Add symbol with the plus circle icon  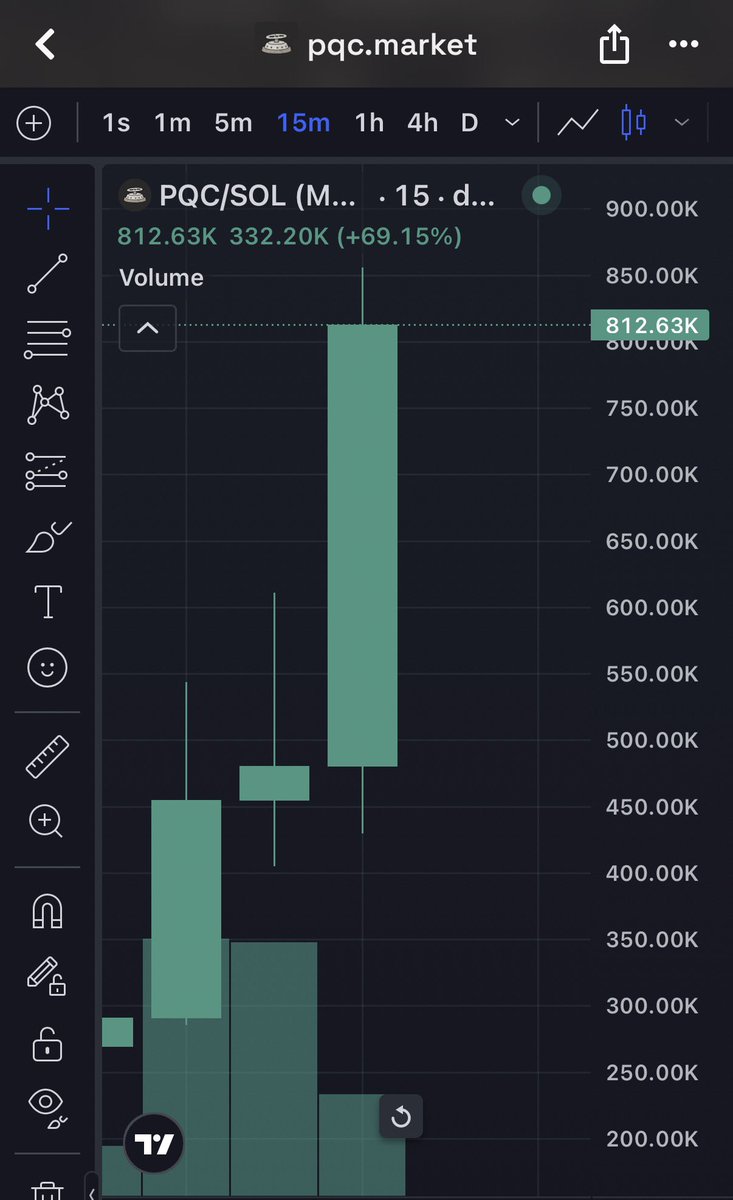click(x=34, y=123)
